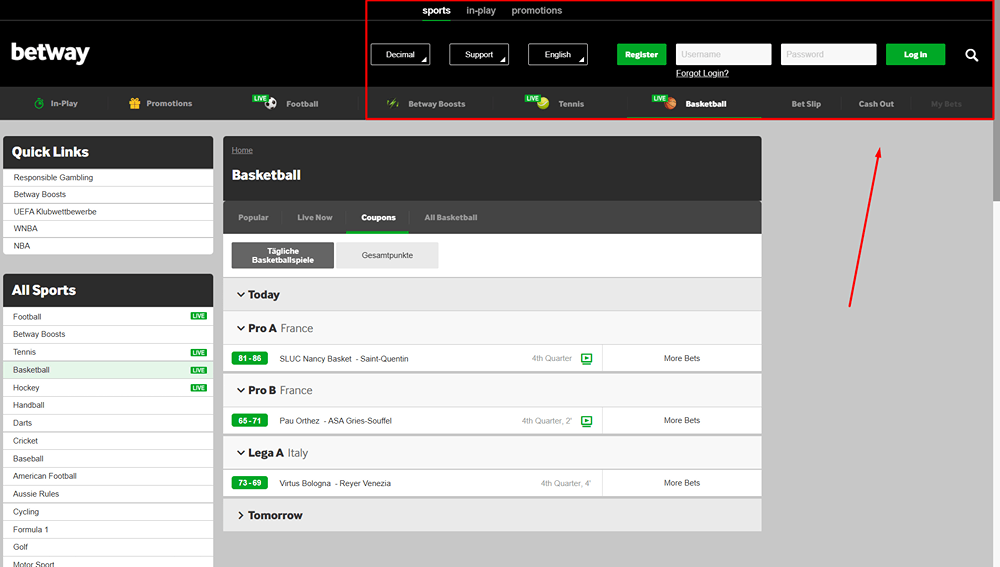The image size is (1000, 567).
Task: Click the Home breadcrumb link
Action: click(242, 151)
